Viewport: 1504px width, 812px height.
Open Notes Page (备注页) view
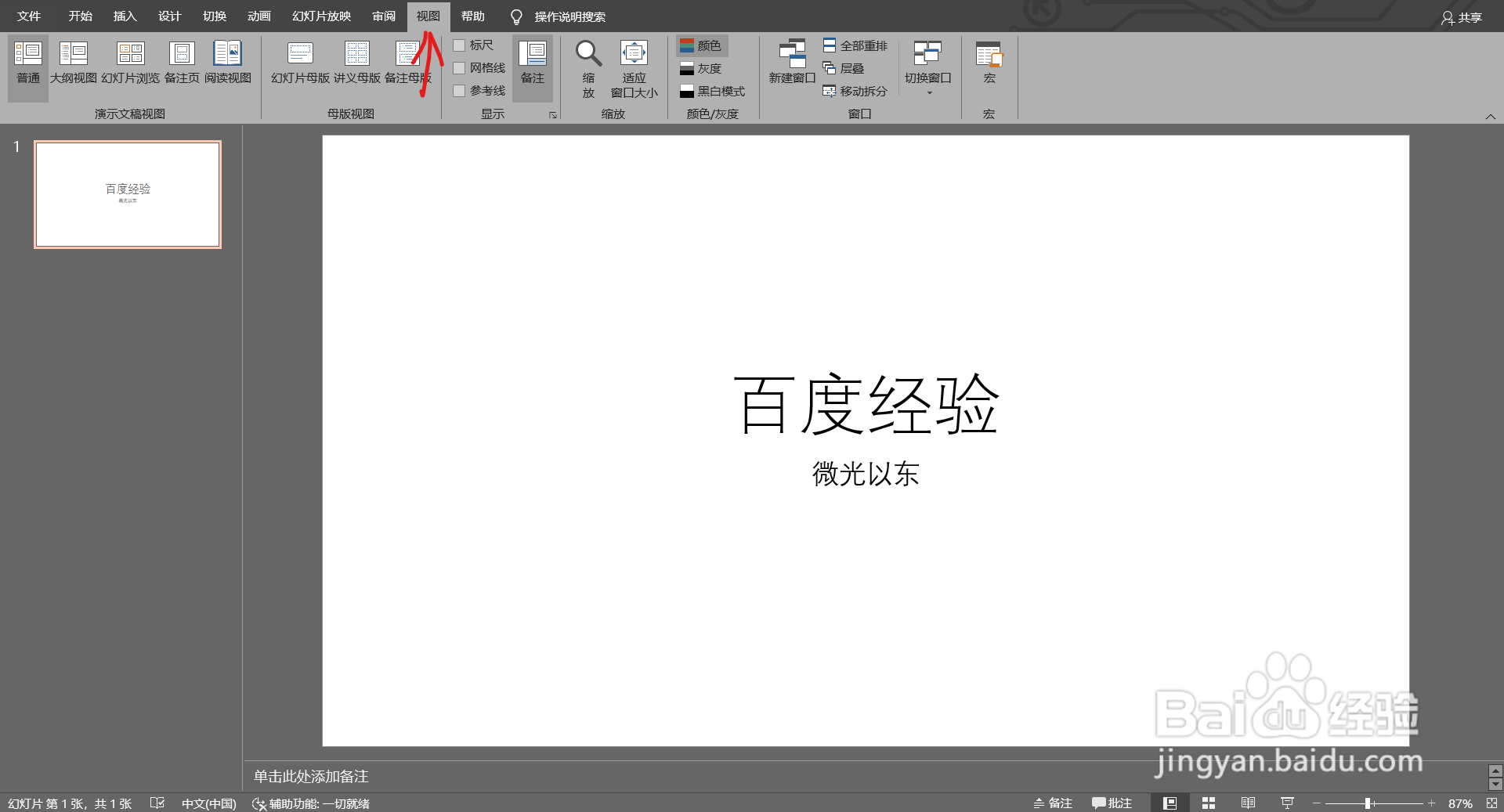point(182,63)
